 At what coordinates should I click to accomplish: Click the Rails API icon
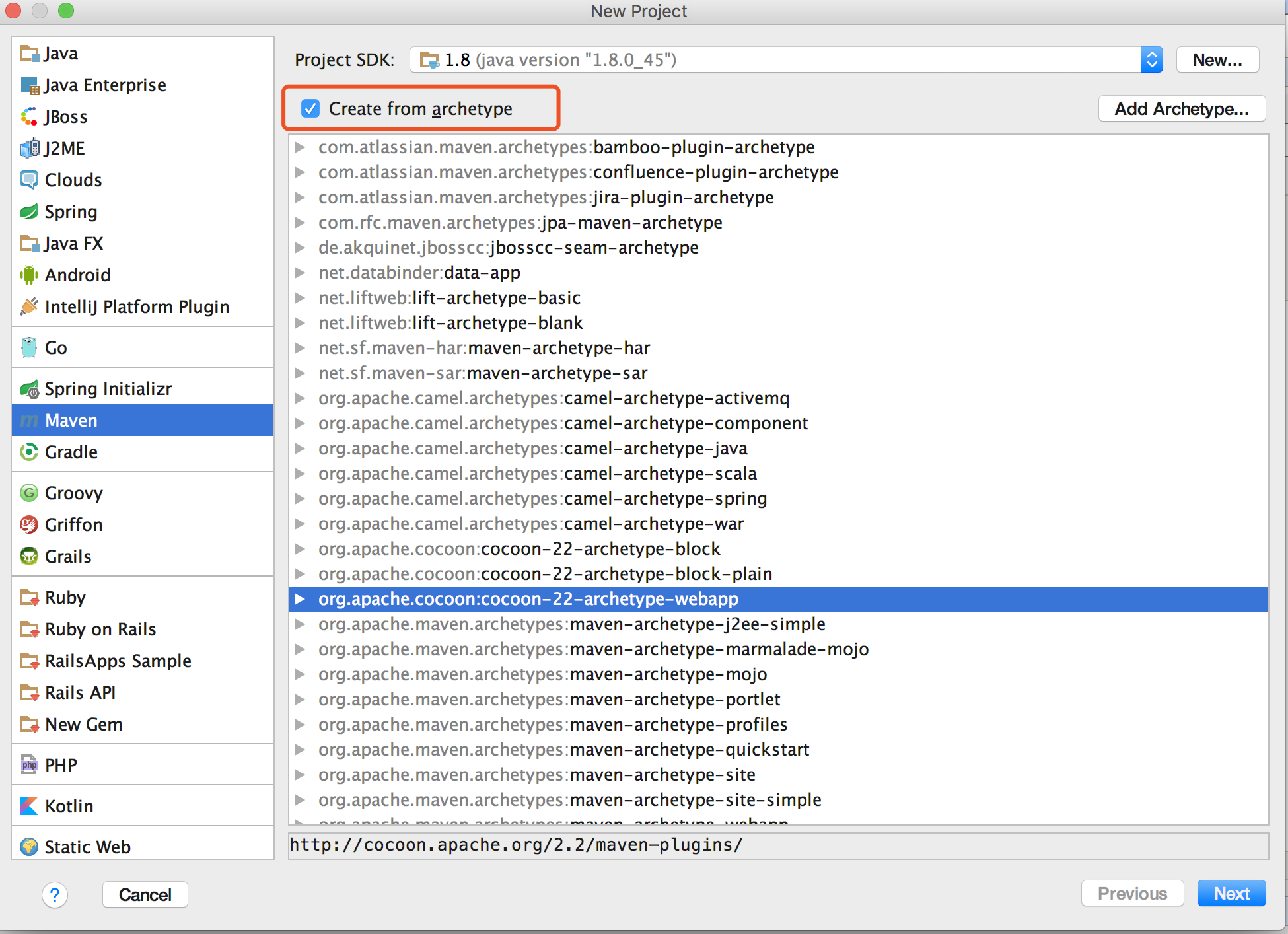coord(29,693)
